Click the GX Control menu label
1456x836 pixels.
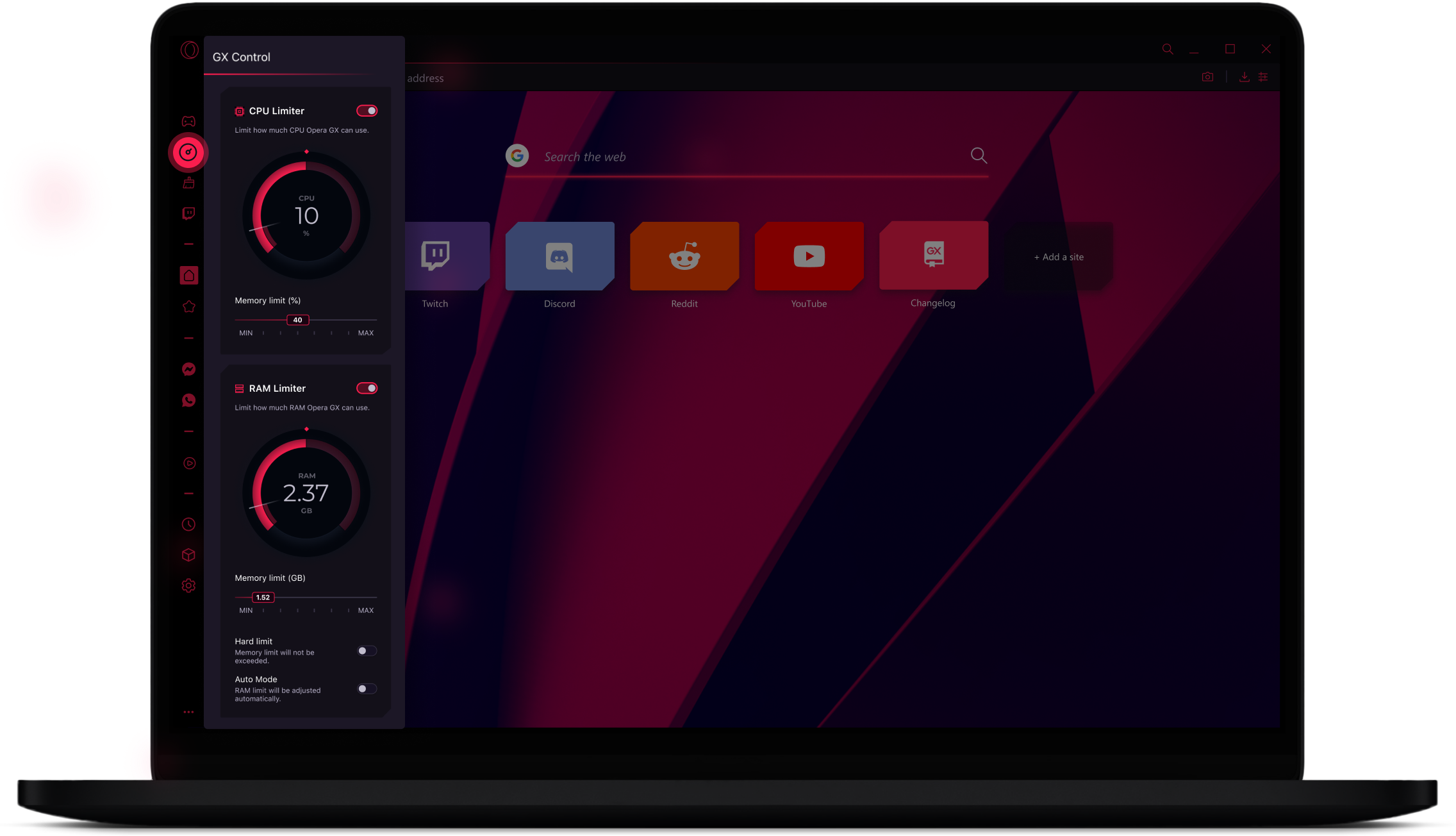point(244,56)
